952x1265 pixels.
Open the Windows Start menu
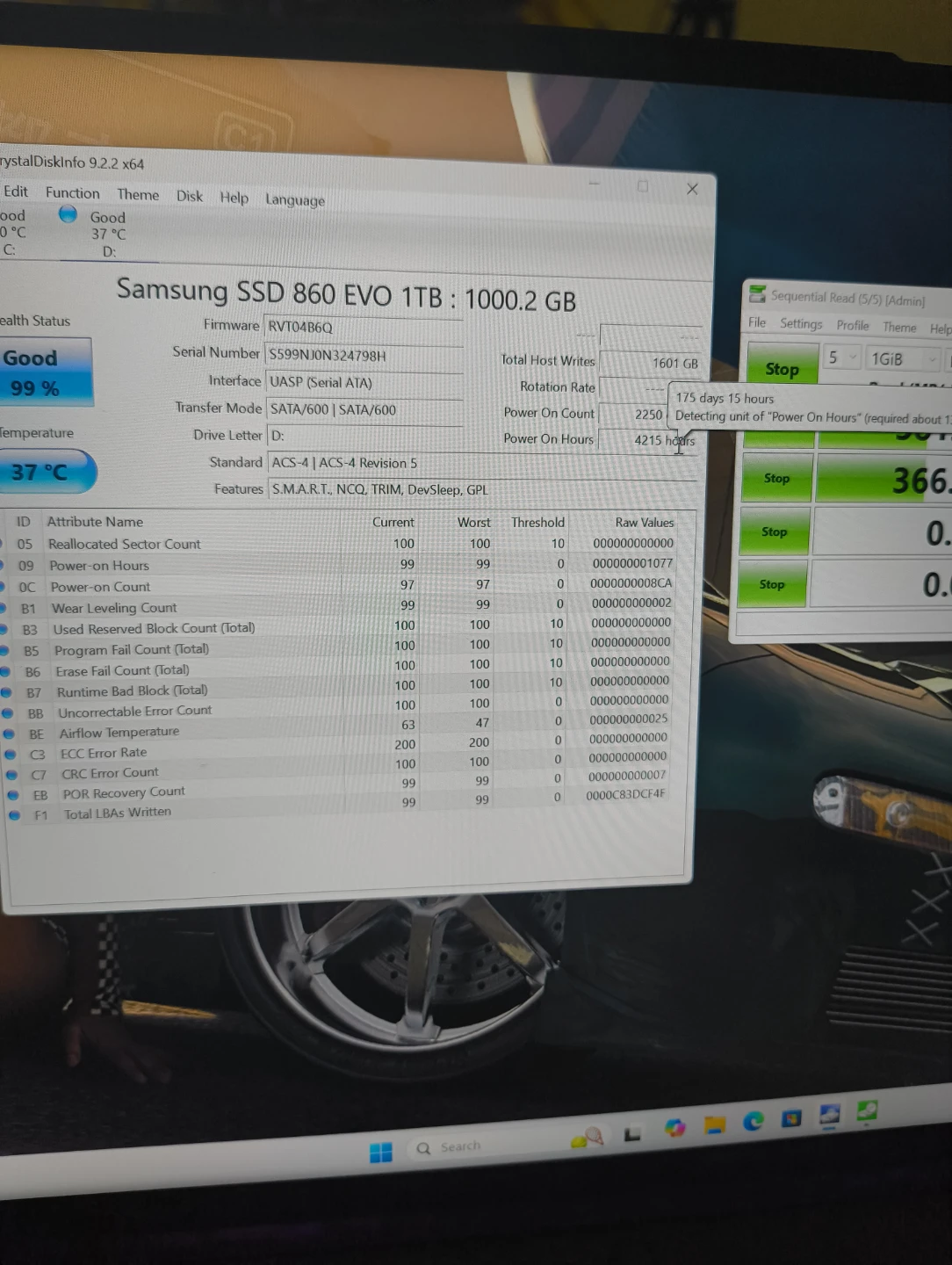coord(381,1153)
